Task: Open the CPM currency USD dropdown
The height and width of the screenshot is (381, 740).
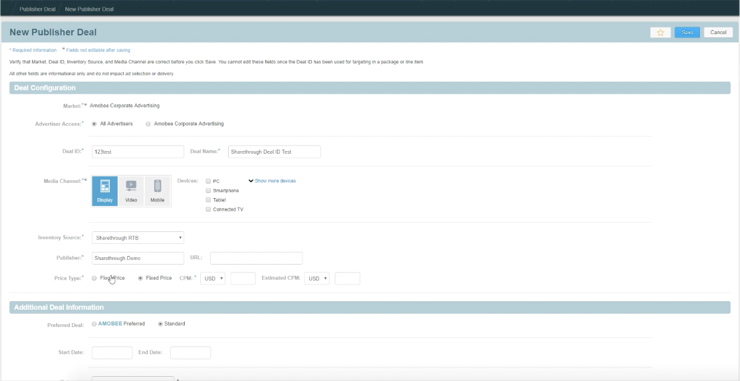Action: (x=213, y=279)
